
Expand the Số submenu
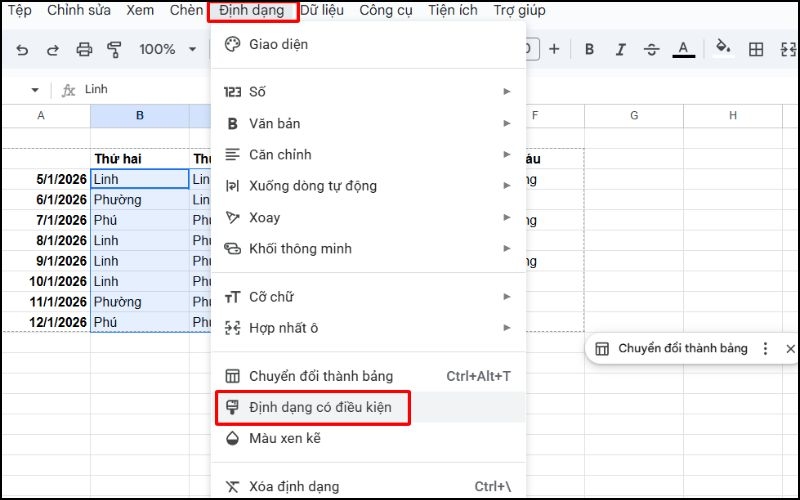(x=368, y=92)
